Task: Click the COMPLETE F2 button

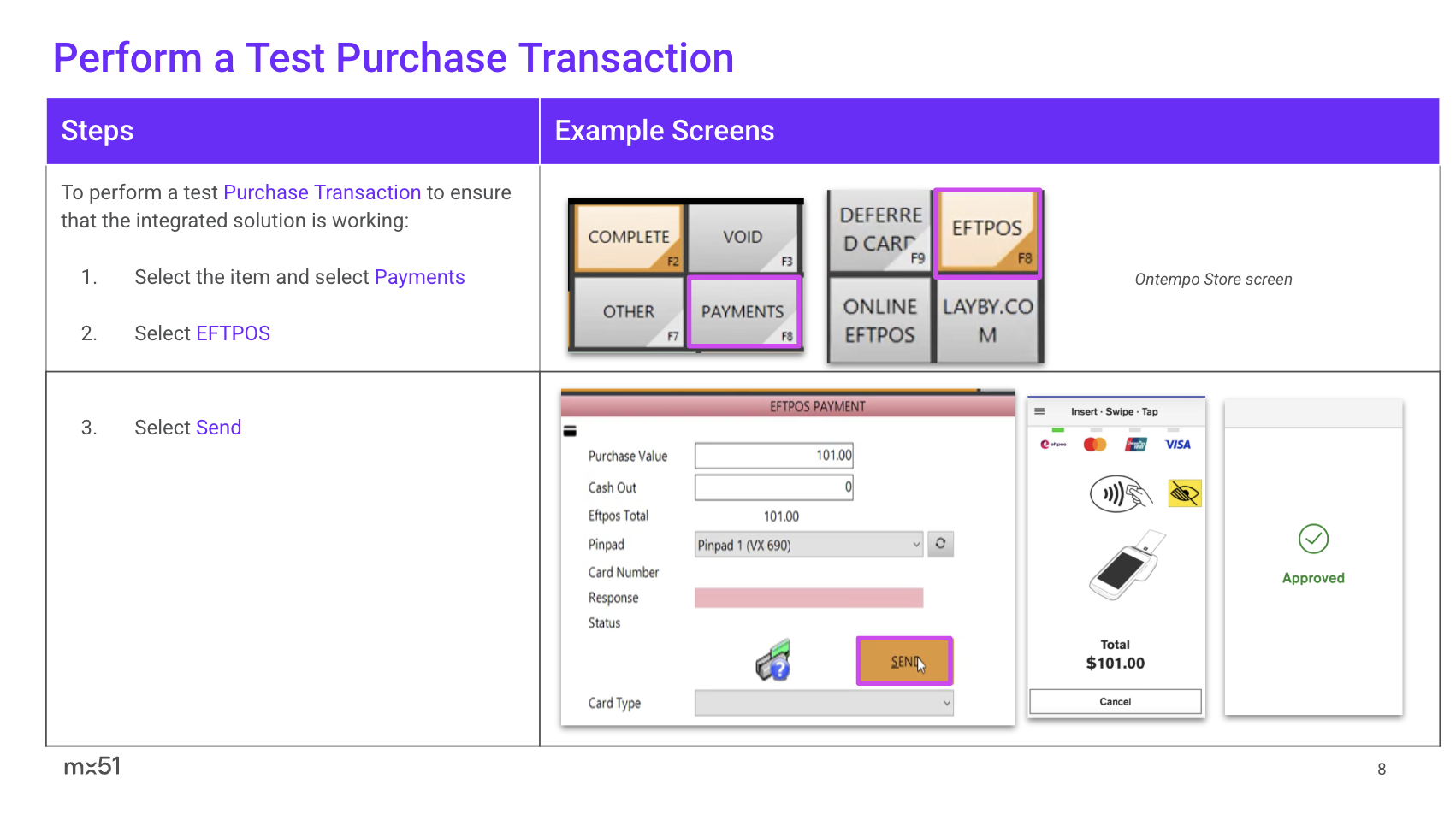Action: (x=629, y=237)
